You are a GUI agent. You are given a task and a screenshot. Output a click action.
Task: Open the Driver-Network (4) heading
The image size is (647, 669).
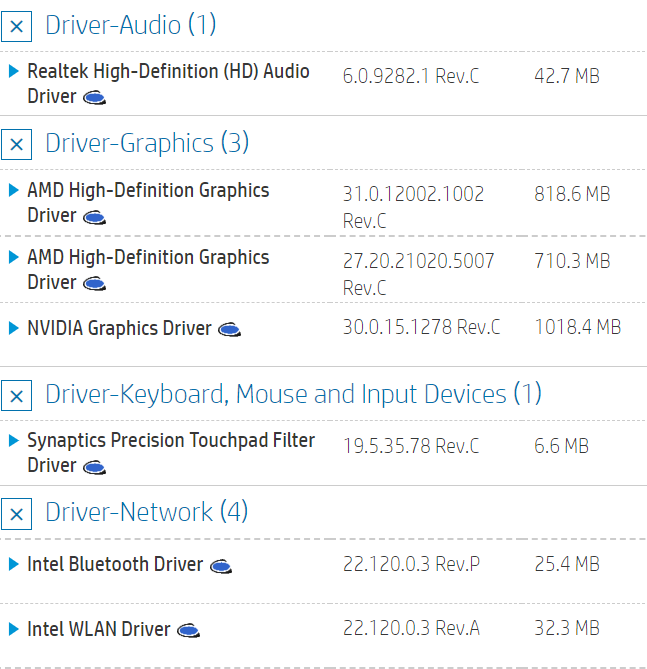pyautogui.click(x=146, y=512)
